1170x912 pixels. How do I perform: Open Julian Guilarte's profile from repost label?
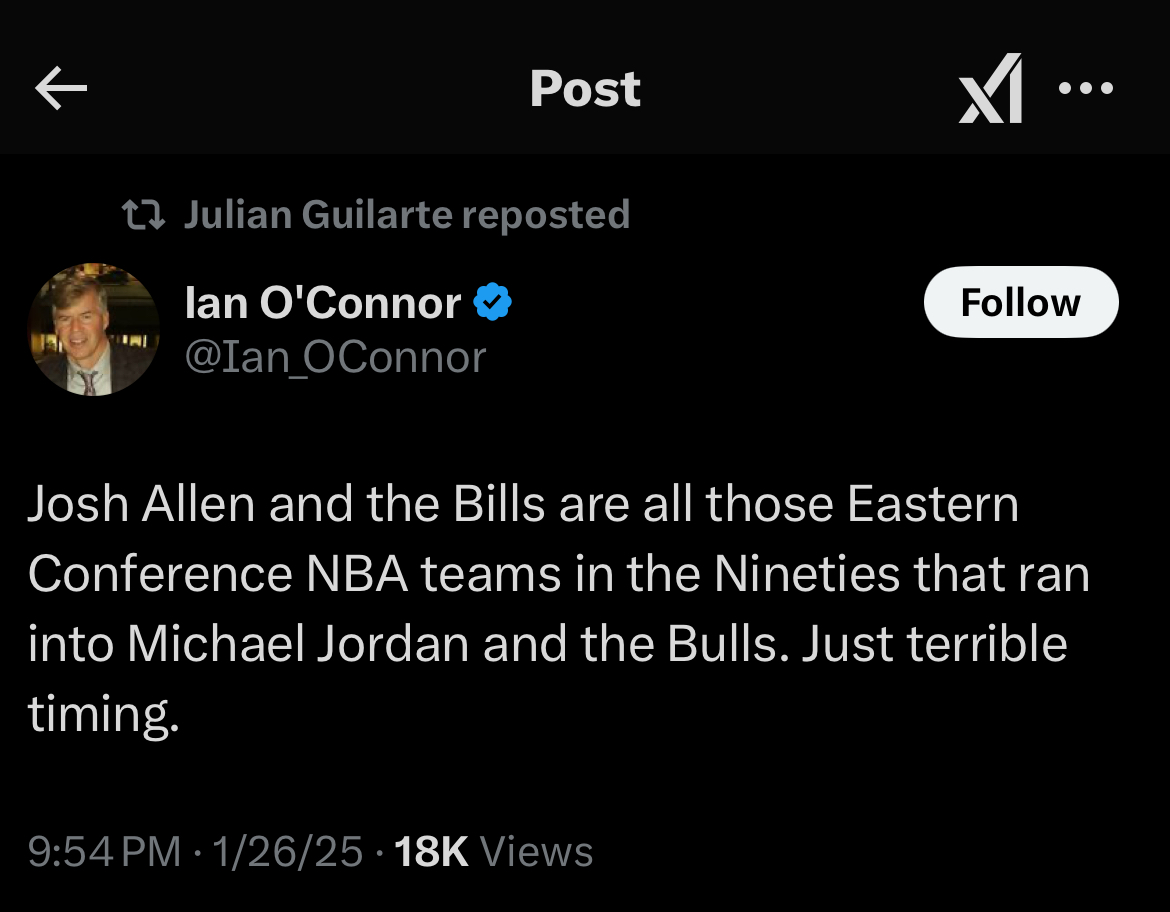coord(318,214)
